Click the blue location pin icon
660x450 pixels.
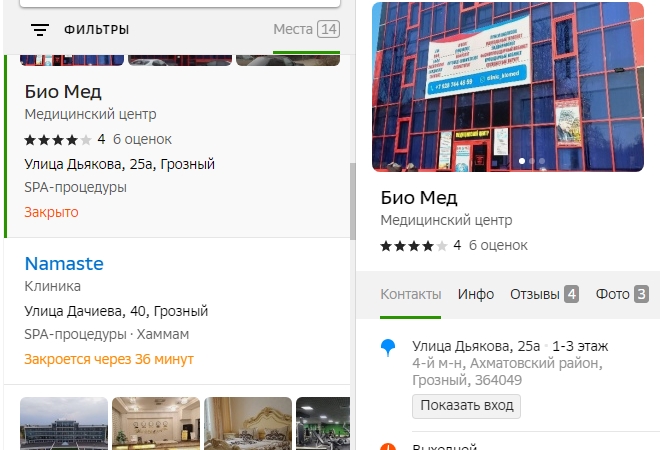(388, 348)
